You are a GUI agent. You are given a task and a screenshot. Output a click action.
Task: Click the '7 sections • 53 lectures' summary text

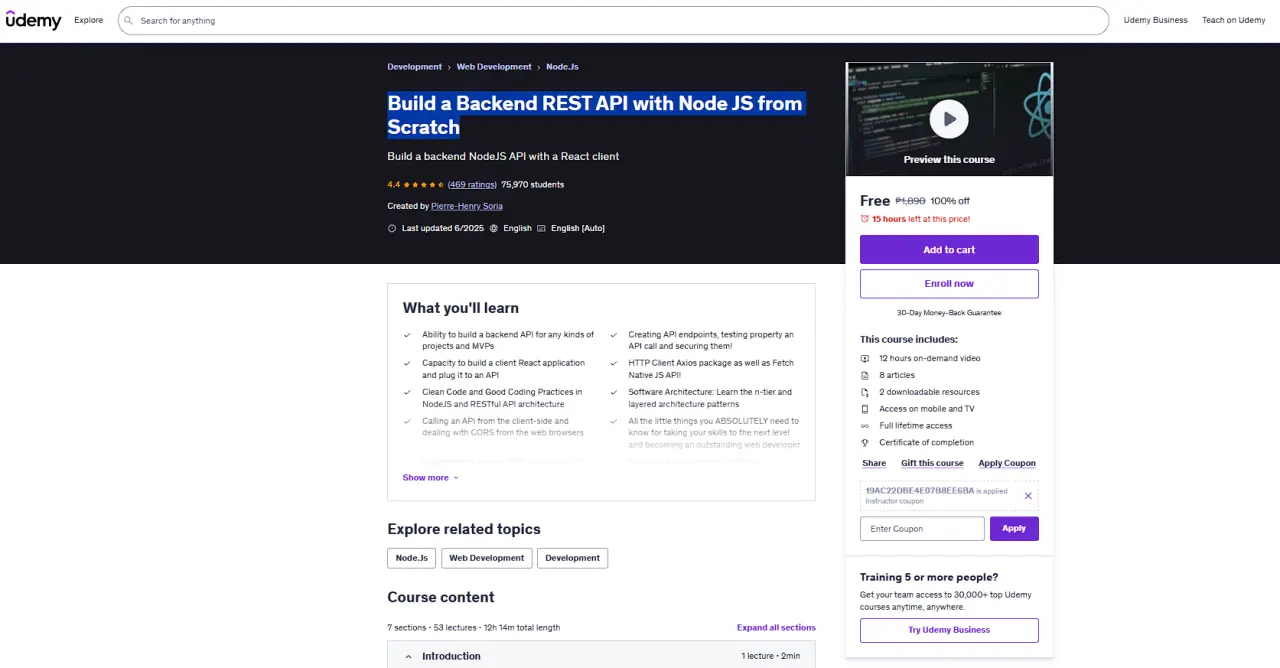(x=474, y=628)
